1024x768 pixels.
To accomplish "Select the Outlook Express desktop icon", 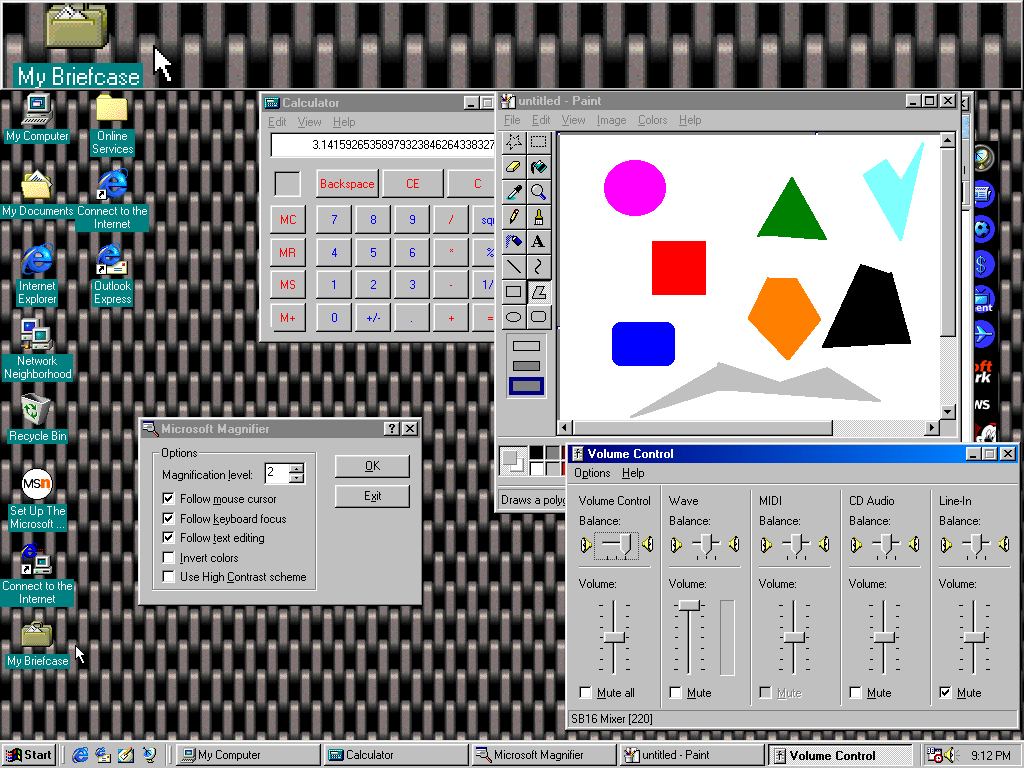I will click(112, 274).
